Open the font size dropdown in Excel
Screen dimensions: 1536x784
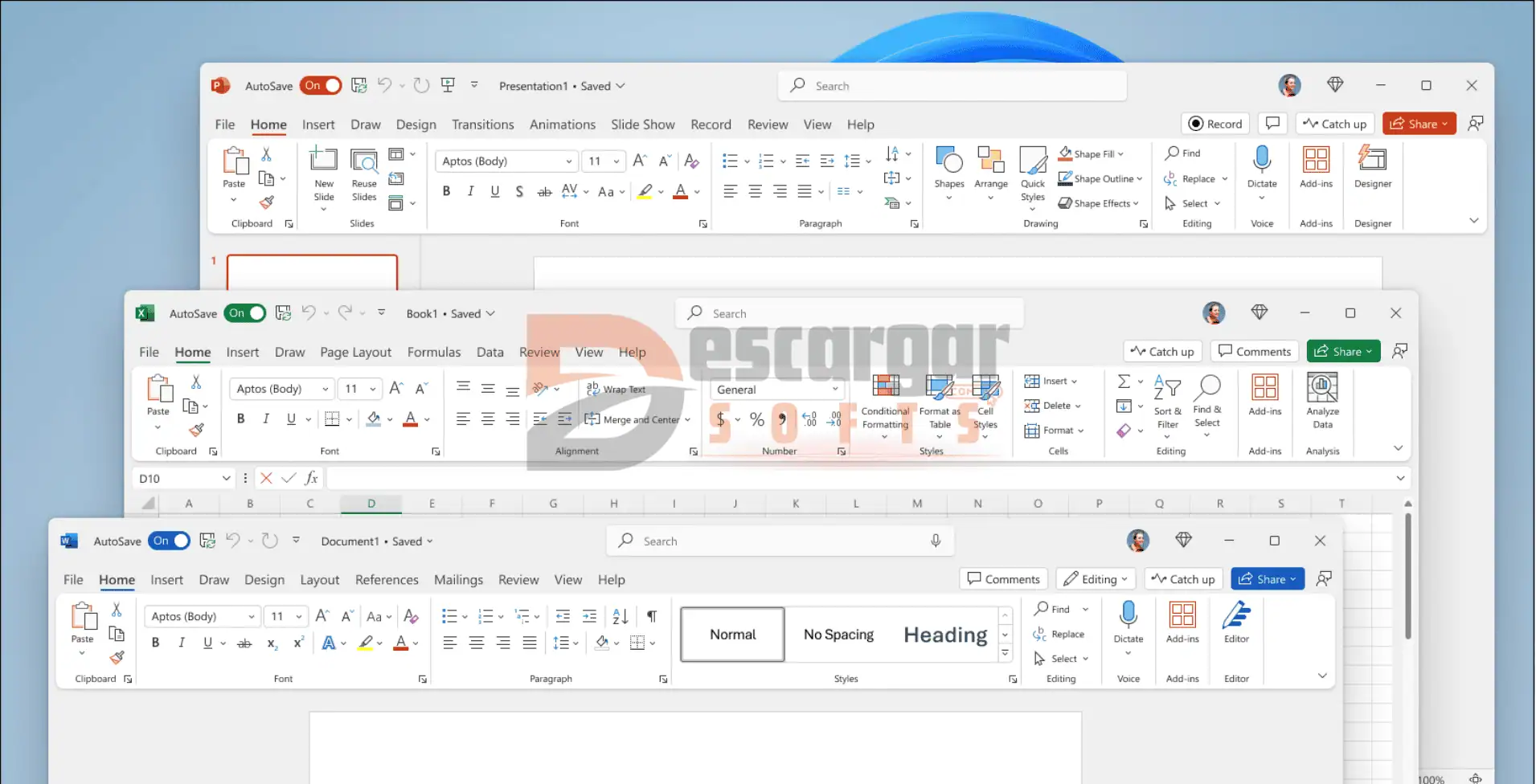point(373,389)
